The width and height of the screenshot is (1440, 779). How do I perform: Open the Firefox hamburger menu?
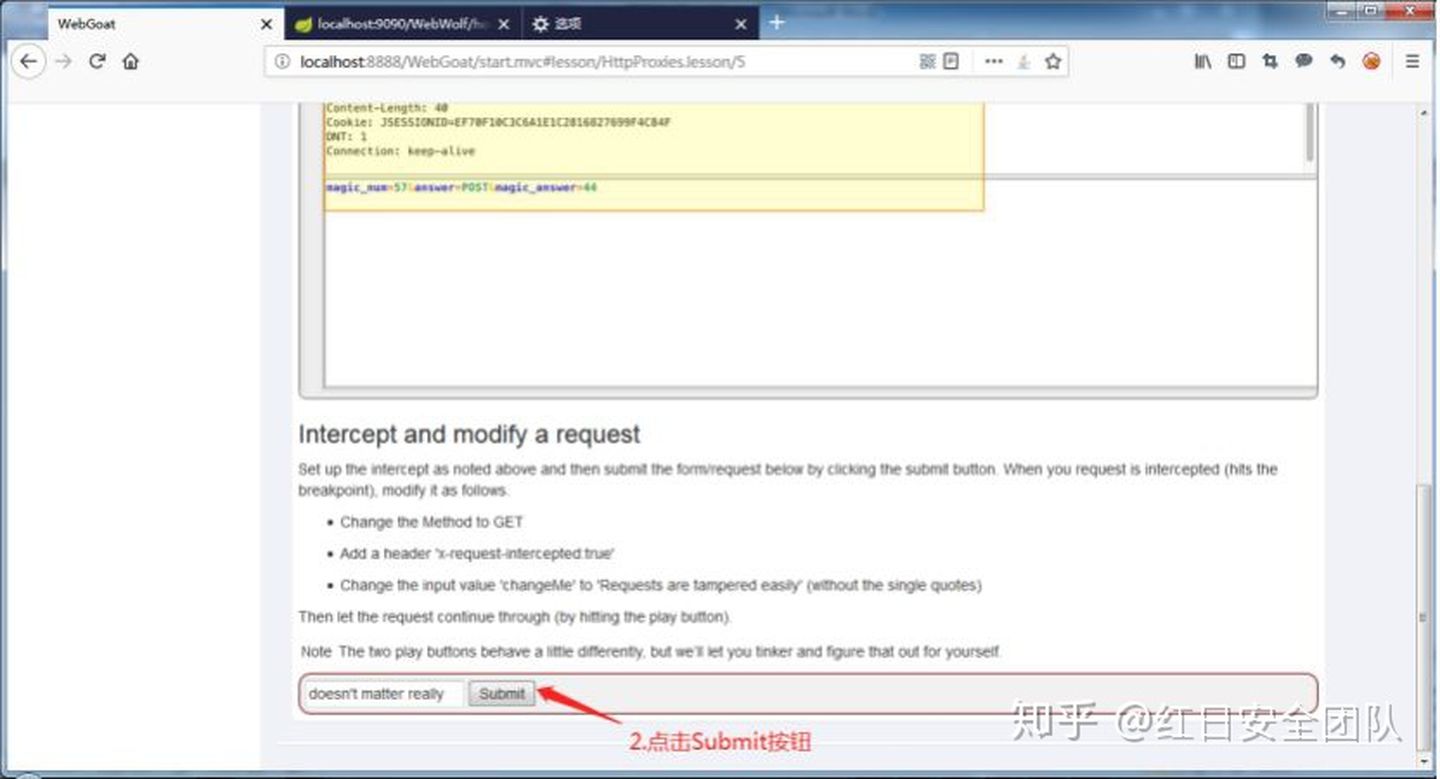[1412, 61]
